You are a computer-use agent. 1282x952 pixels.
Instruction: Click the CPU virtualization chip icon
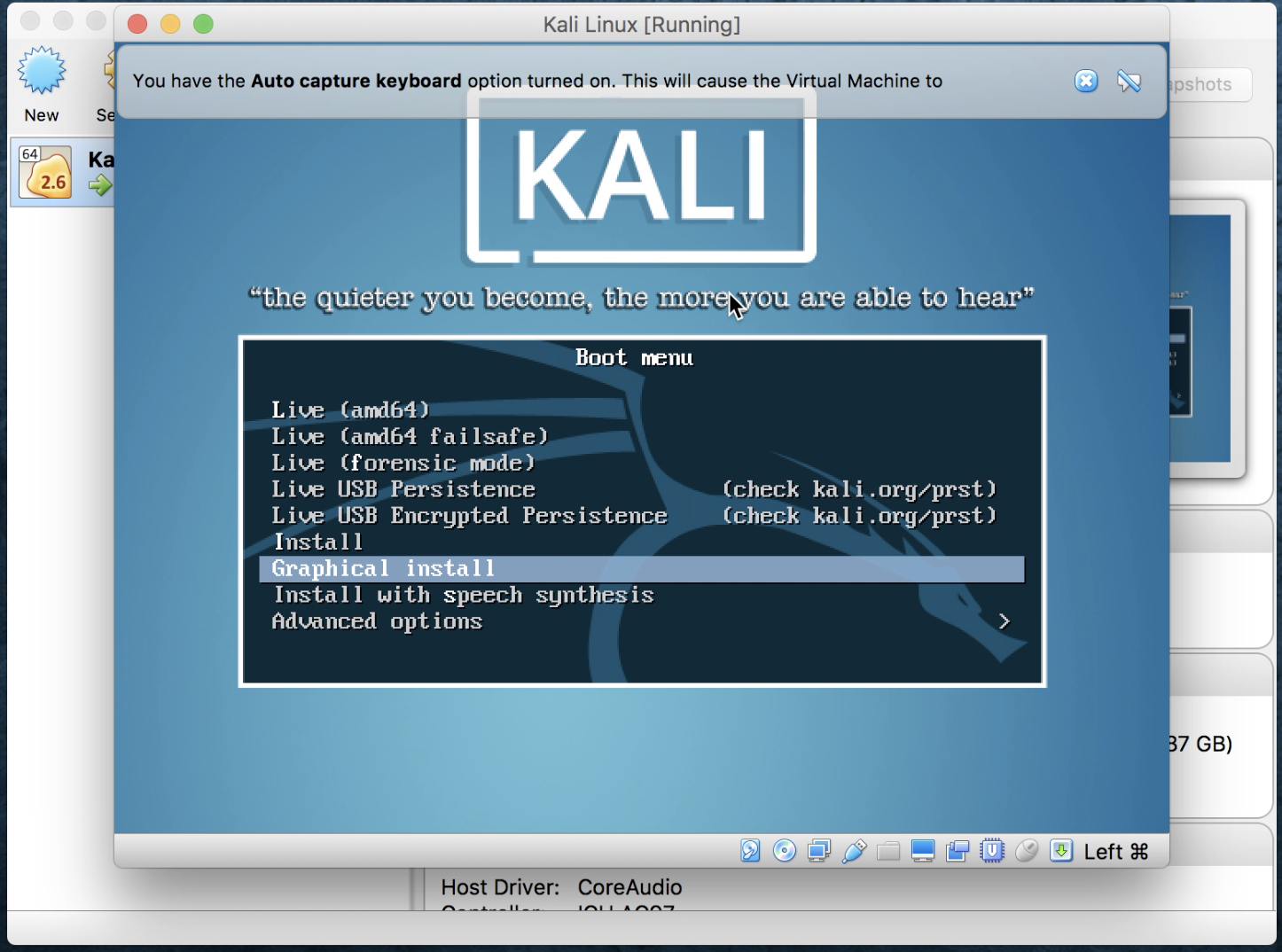coord(992,851)
